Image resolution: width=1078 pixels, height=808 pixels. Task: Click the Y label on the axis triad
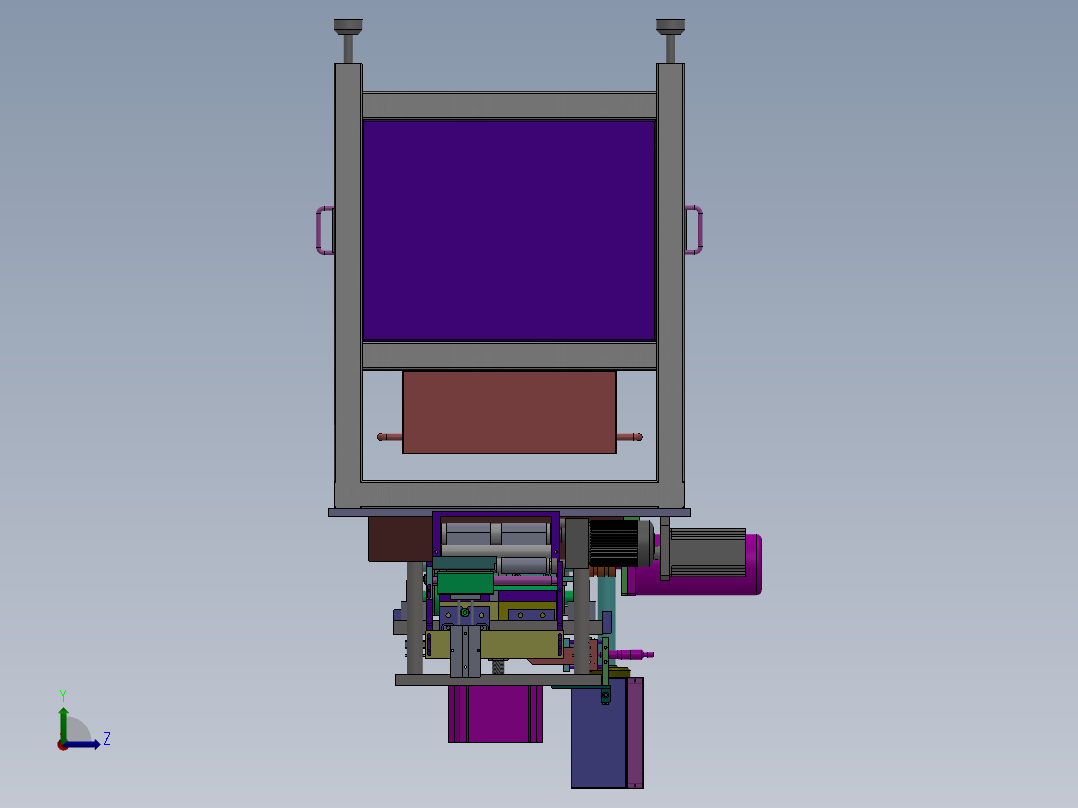click(63, 696)
